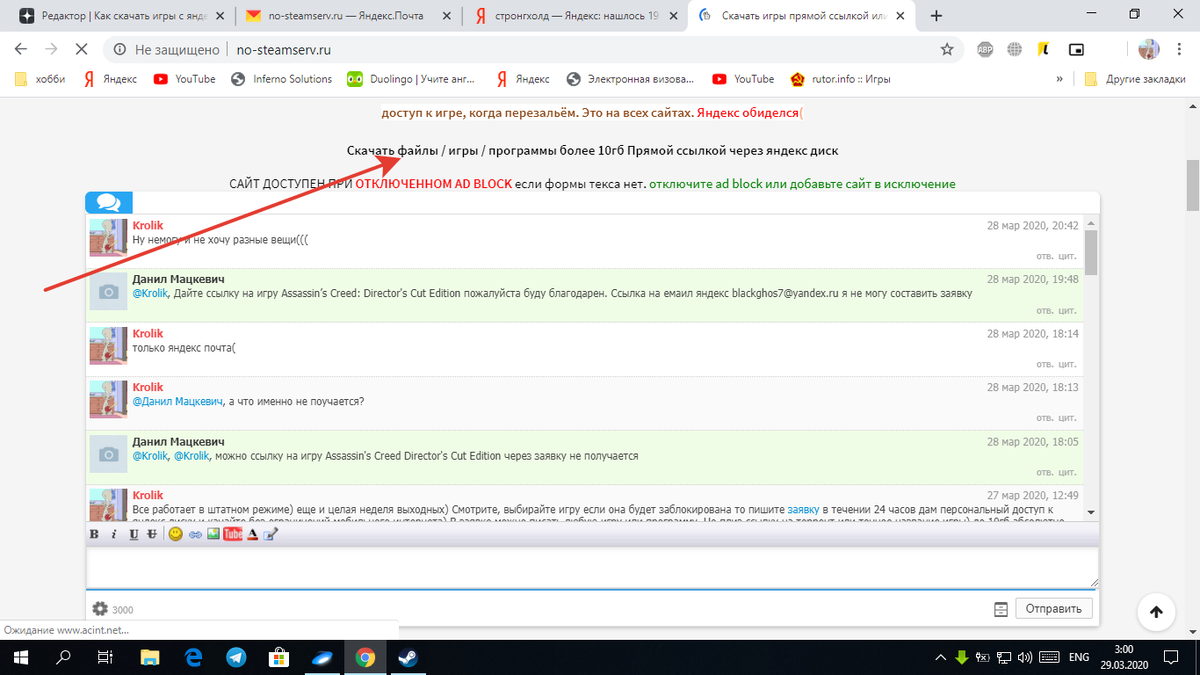Switch to the стронгхолд Яндекс search tab
This screenshot has height=675, width=1200.
click(x=577, y=16)
